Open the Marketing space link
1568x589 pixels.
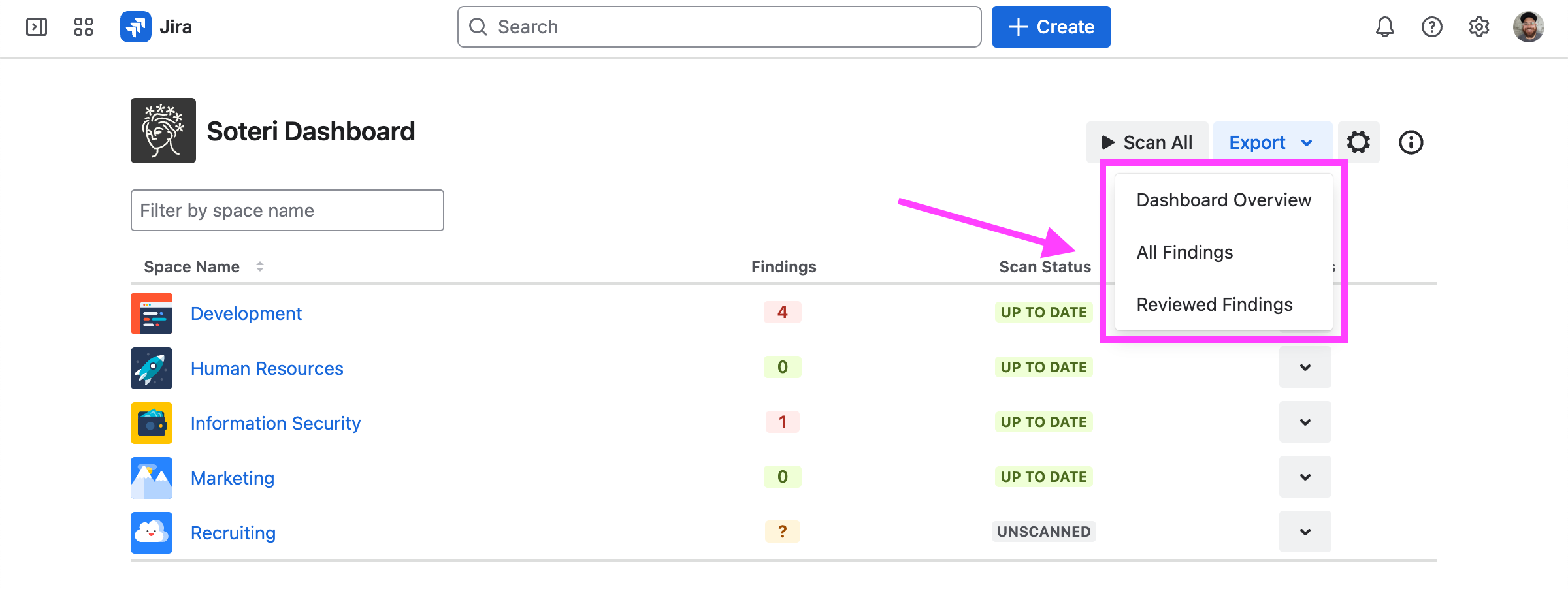pos(233,478)
